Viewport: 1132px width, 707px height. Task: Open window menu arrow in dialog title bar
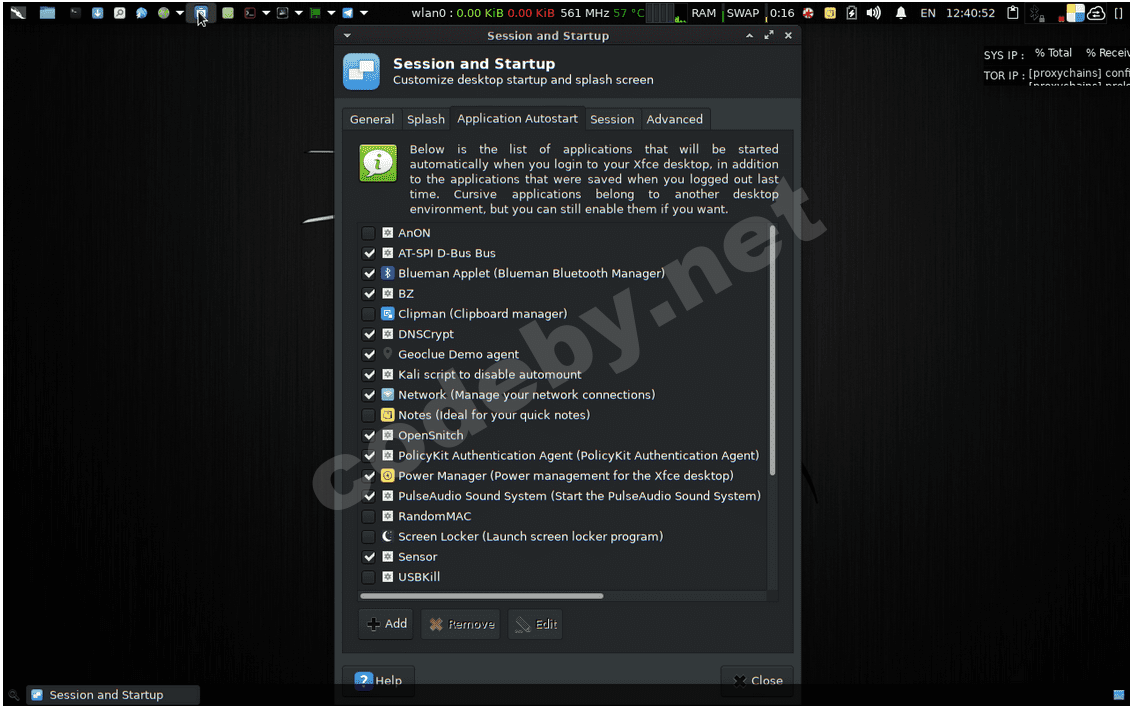click(x=347, y=35)
